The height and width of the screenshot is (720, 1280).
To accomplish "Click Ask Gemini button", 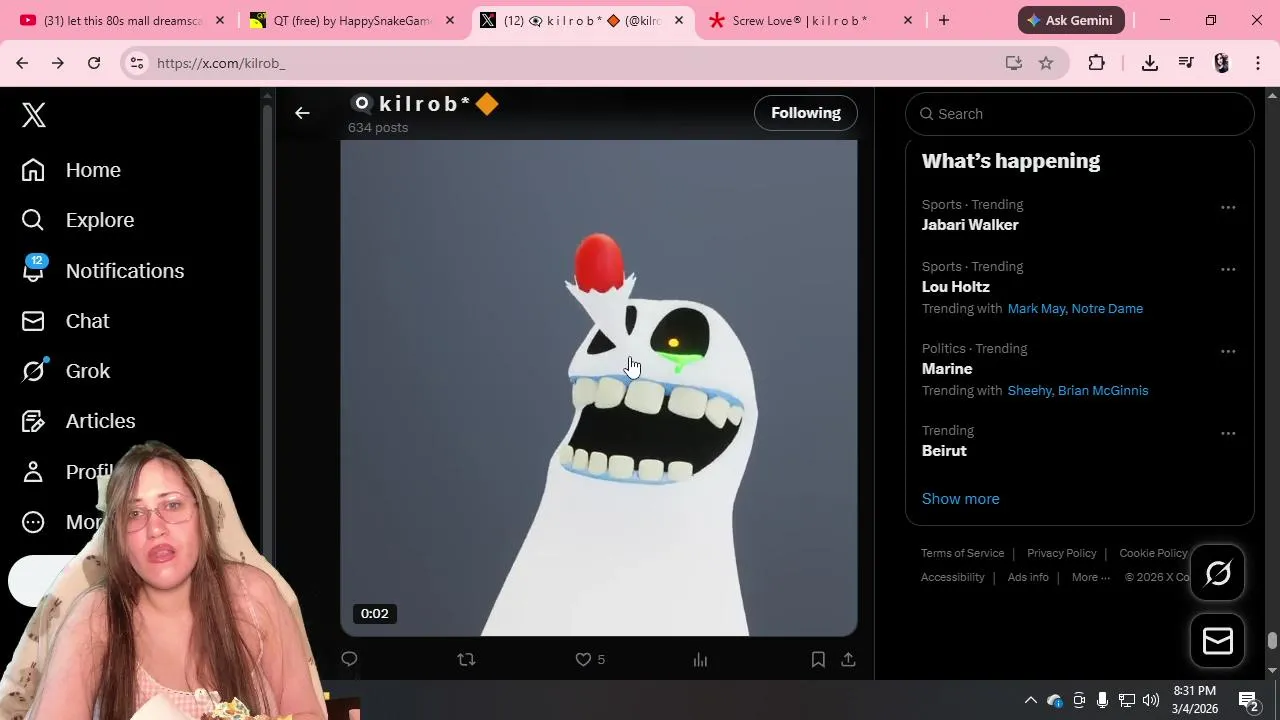I will tap(1071, 20).
